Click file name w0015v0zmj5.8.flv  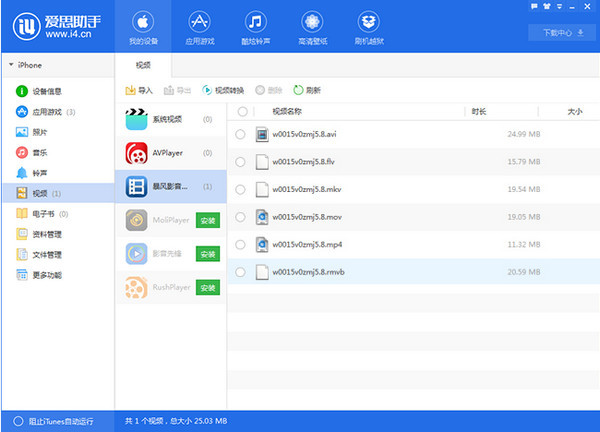pyautogui.click(x=303, y=162)
